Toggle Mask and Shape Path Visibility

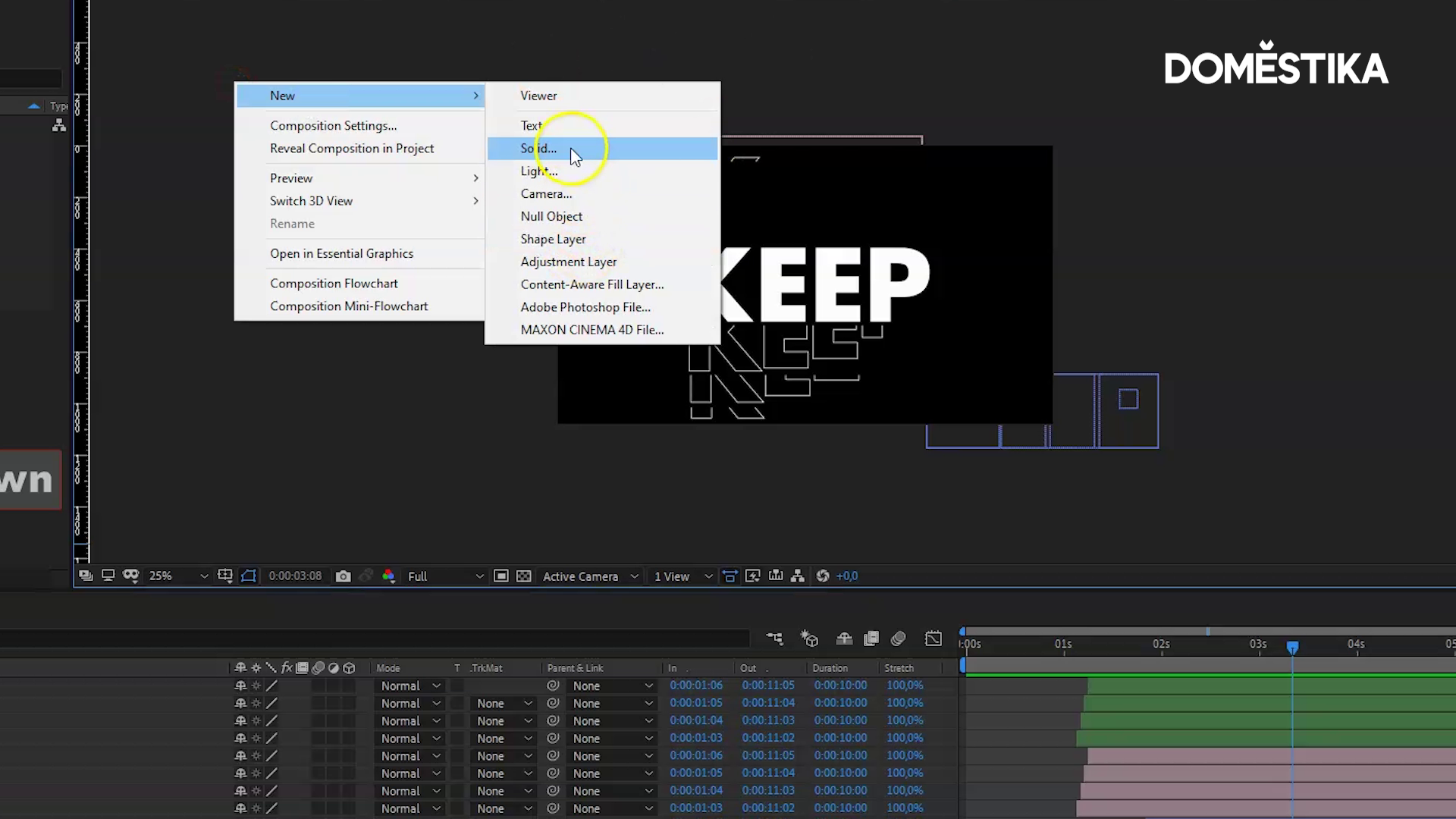click(248, 576)
